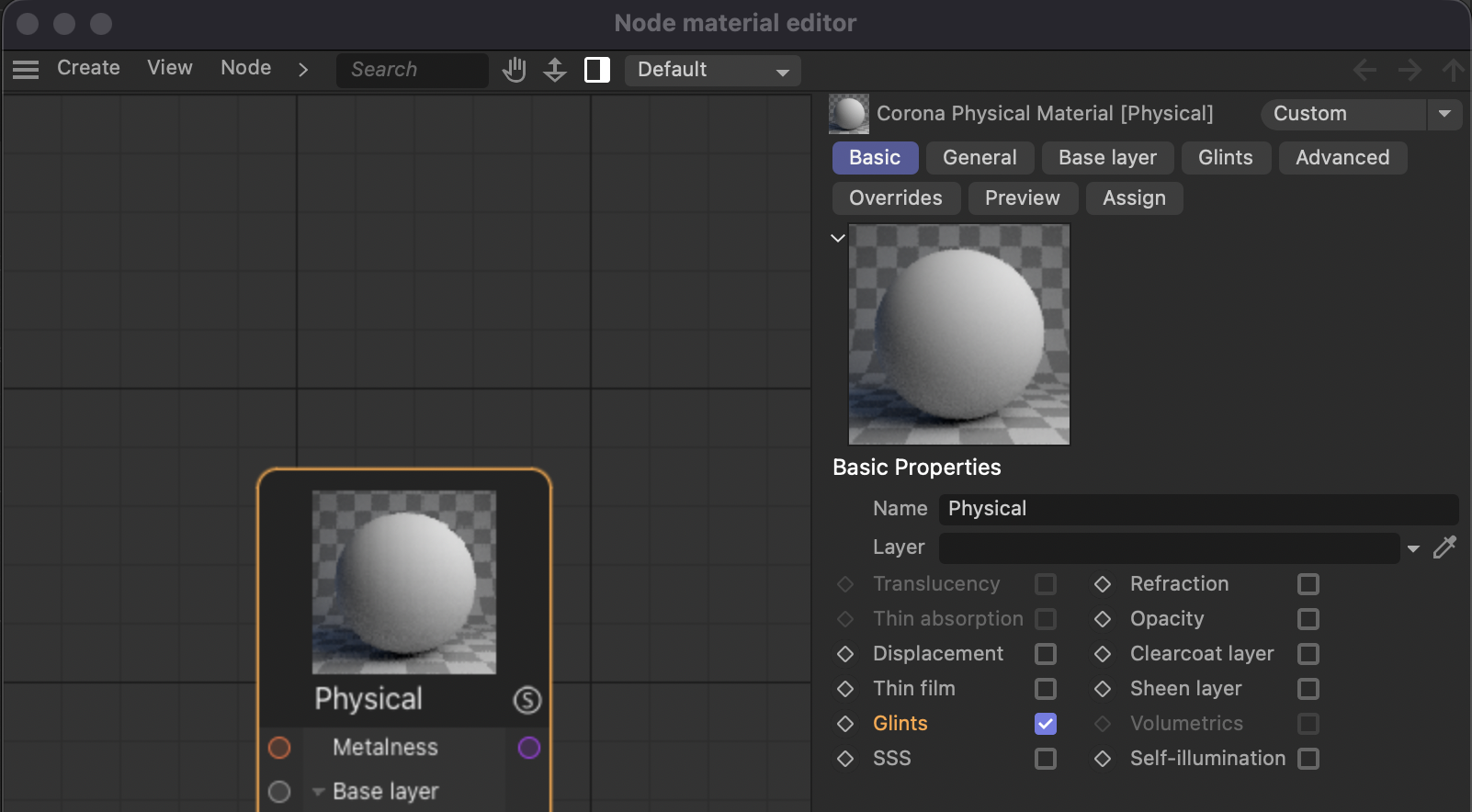Click the Thin film keyframe diamond
Screen dimensions: 1472x812
pyautogui.click(x=845, y=689)
